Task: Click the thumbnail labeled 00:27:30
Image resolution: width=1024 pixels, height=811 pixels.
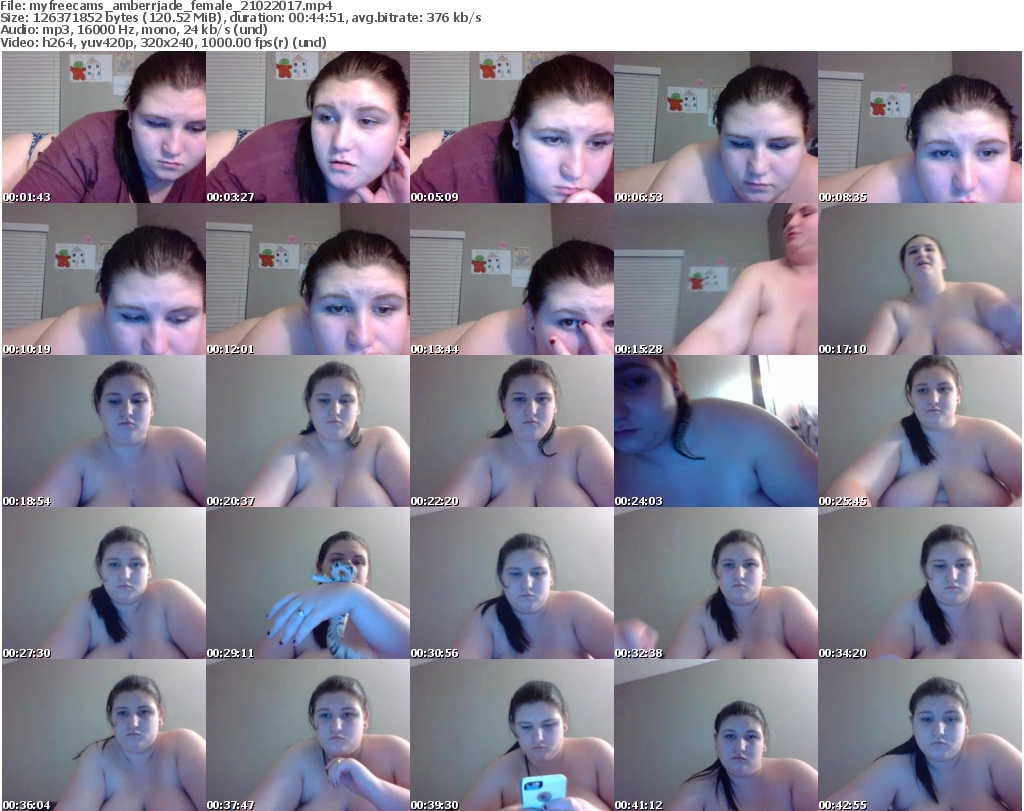Action: 104,583
